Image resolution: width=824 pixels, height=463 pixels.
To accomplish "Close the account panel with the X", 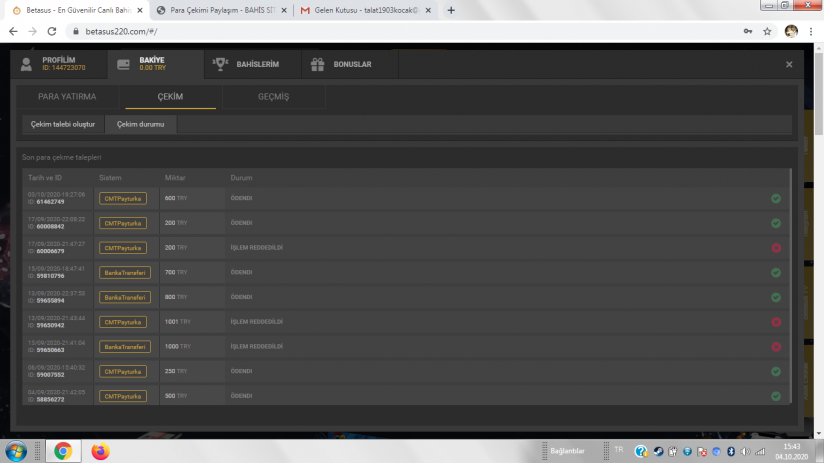I will coord(789,64).
